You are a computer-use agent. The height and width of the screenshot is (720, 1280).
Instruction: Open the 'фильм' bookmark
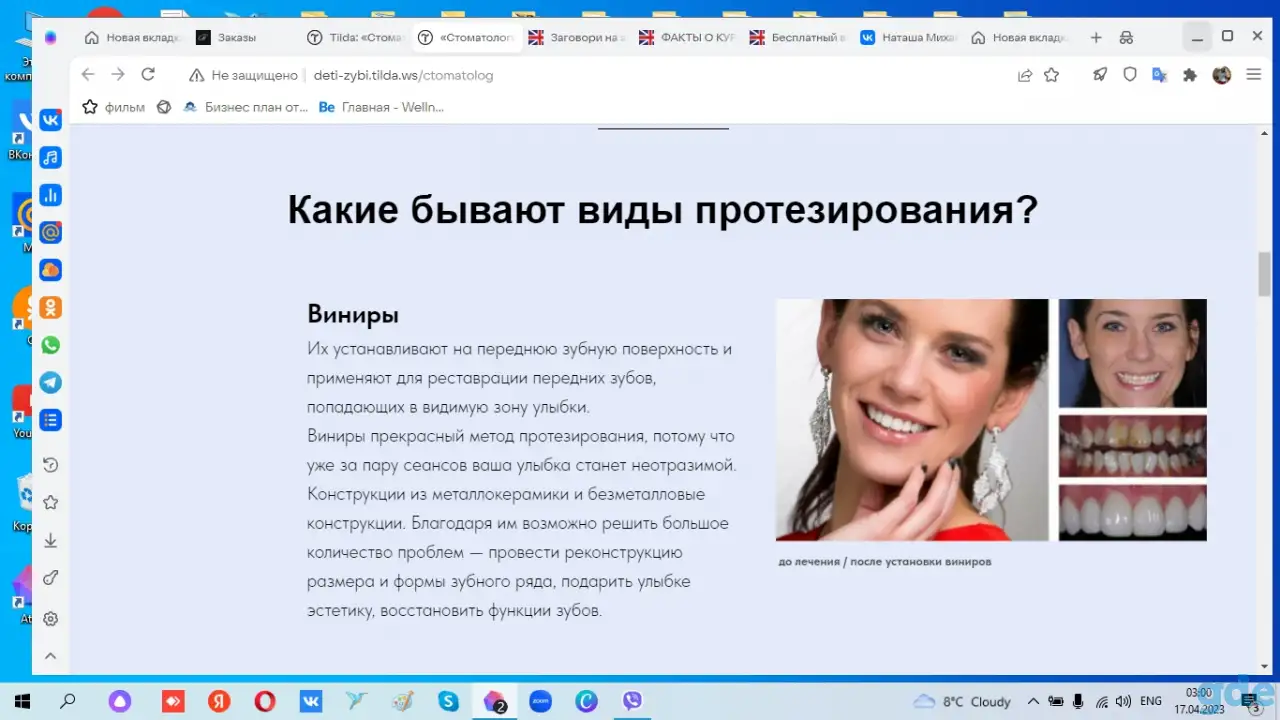[x=113, y=107]
